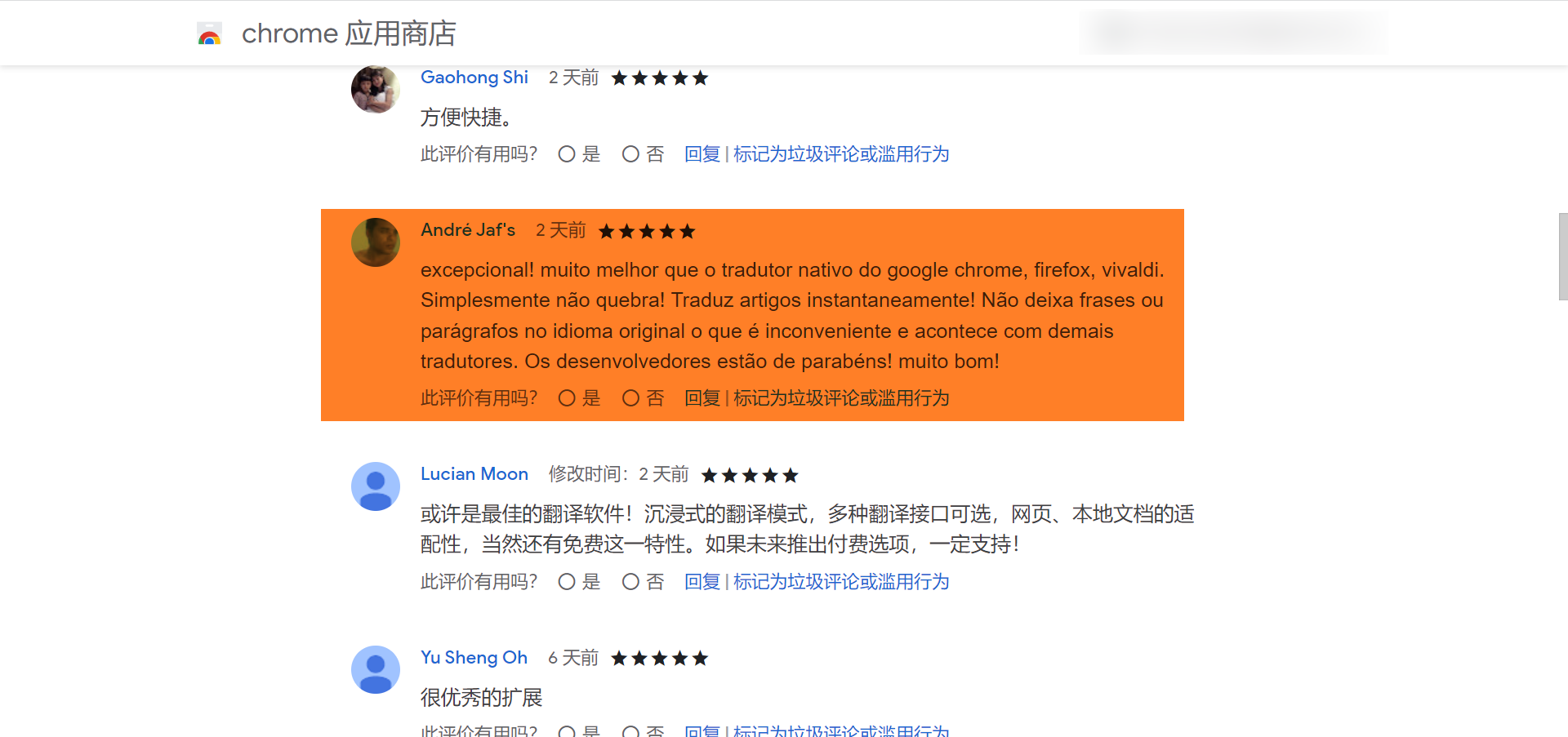Open Gaohong Shi's reviewer profile link
The image size is (1568, 737).
click(474, 77)
